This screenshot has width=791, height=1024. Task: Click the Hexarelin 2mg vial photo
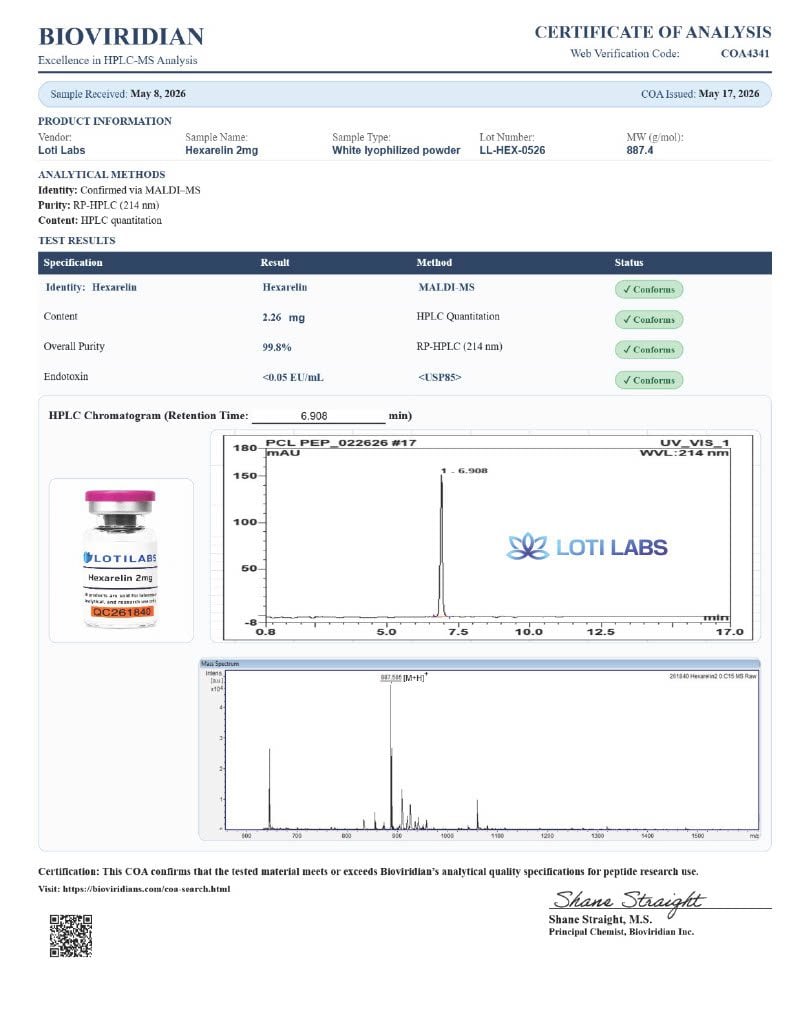pos(121,559)
